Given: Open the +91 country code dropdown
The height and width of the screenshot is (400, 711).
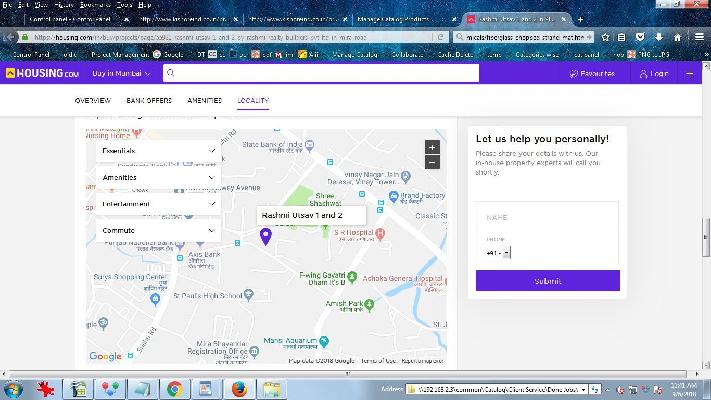Looking at the screenshot, I should (x=498, y=253).
